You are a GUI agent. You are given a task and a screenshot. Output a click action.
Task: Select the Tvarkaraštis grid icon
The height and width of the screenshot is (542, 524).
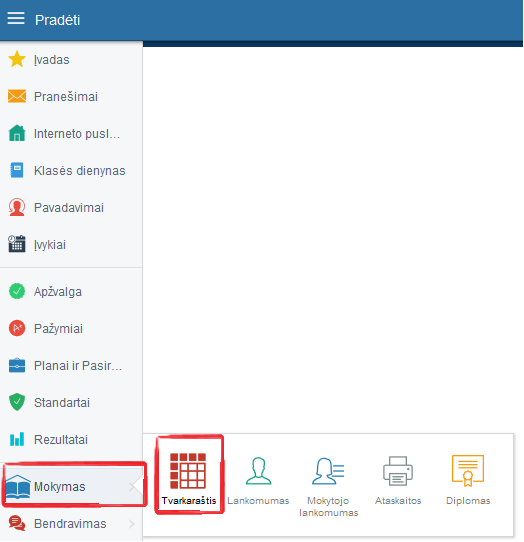(188, 471)
